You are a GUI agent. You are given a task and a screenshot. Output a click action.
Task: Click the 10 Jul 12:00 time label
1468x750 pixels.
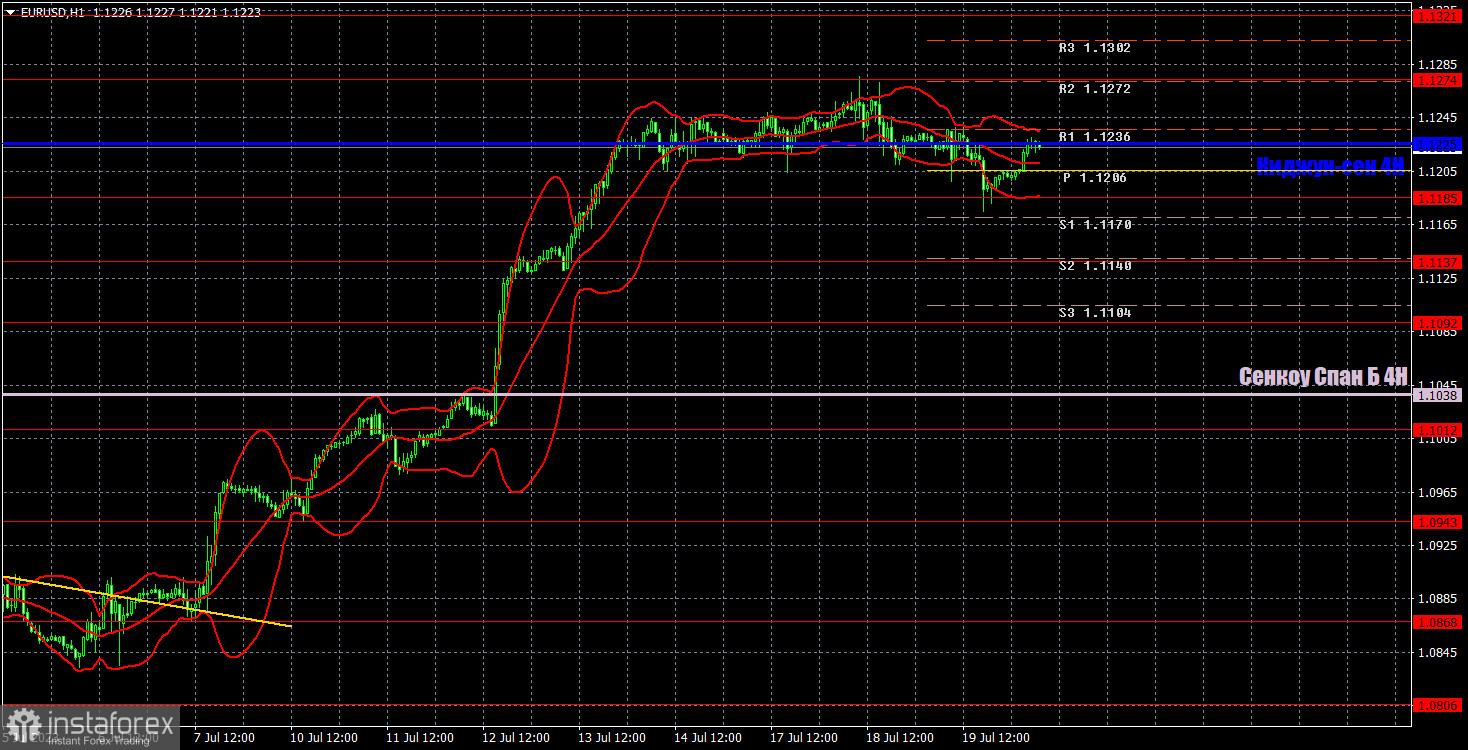(x=324, y=738)
